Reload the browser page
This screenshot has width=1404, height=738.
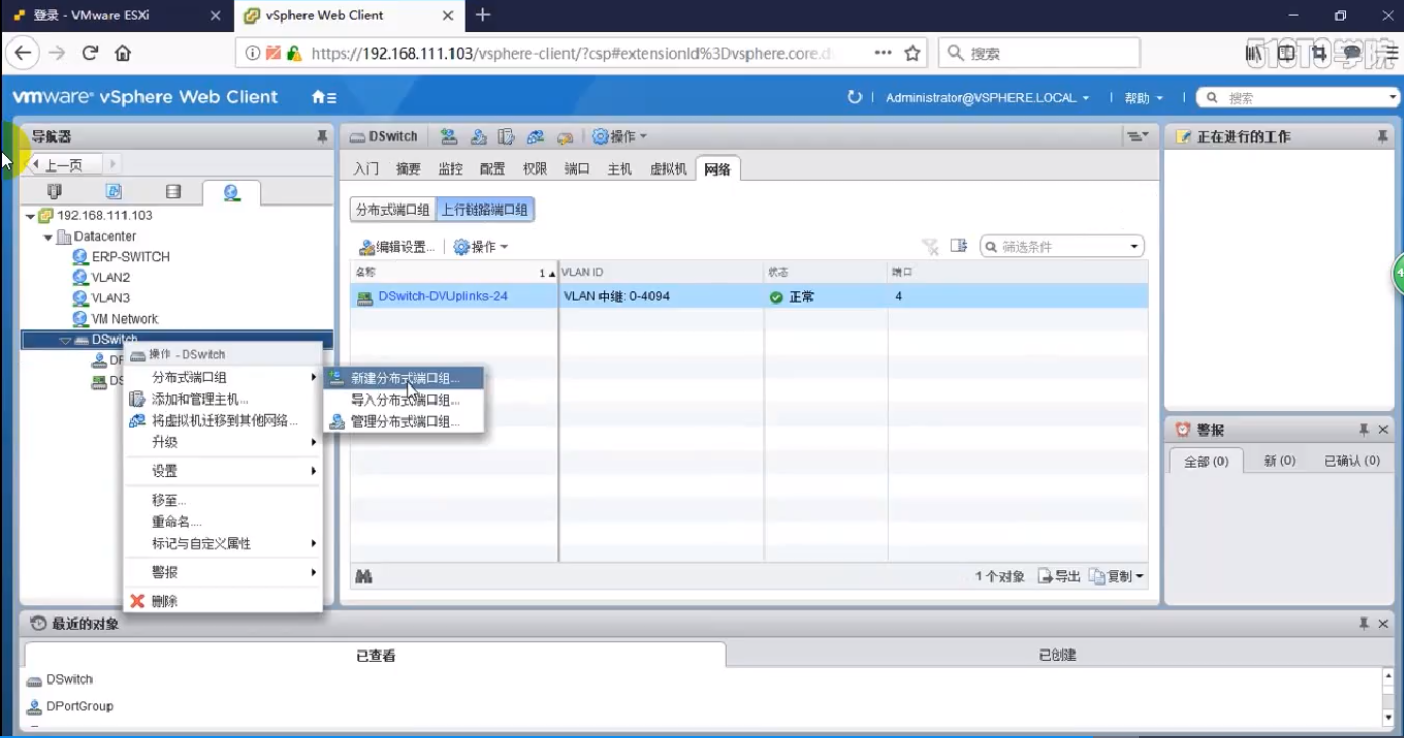coord(90,53)
